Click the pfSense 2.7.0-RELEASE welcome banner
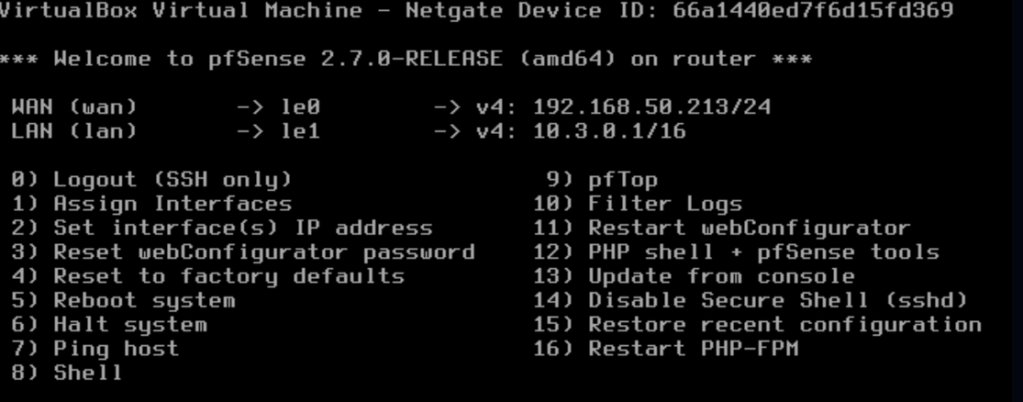 pos(405,59)
